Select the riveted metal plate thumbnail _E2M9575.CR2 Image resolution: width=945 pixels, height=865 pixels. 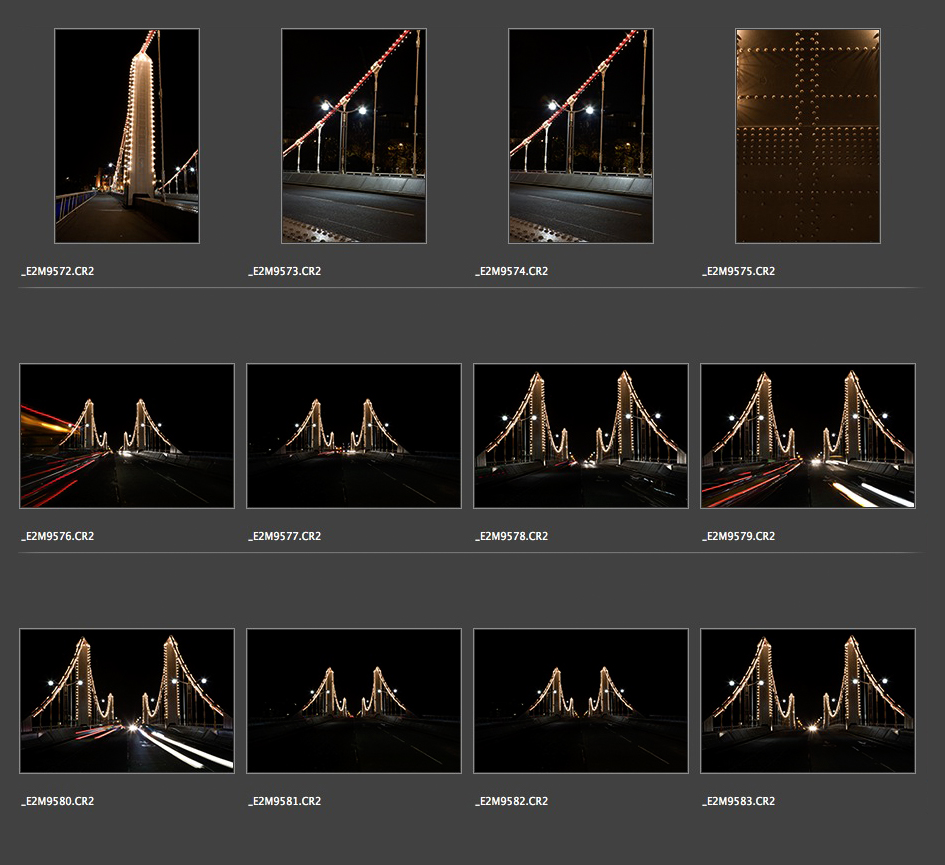[x=808, y=136]
